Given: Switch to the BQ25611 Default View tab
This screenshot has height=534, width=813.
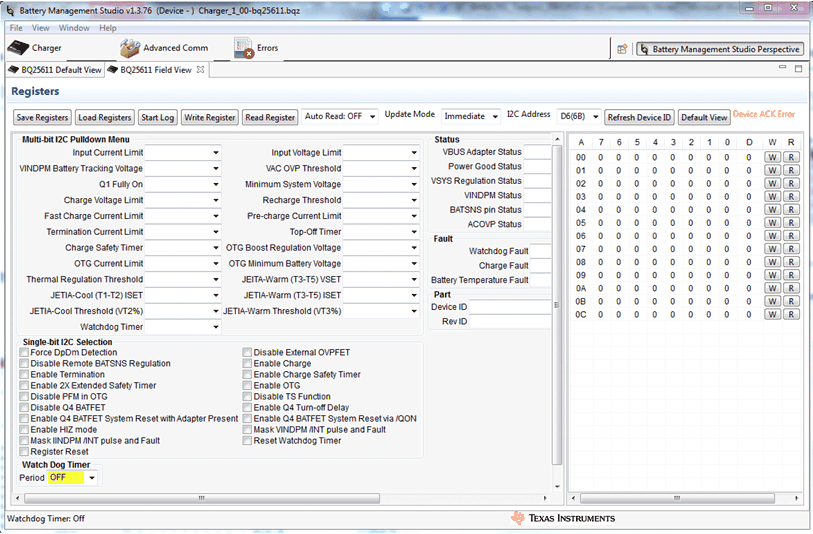Looking at the screenshot, I should 55,70.
